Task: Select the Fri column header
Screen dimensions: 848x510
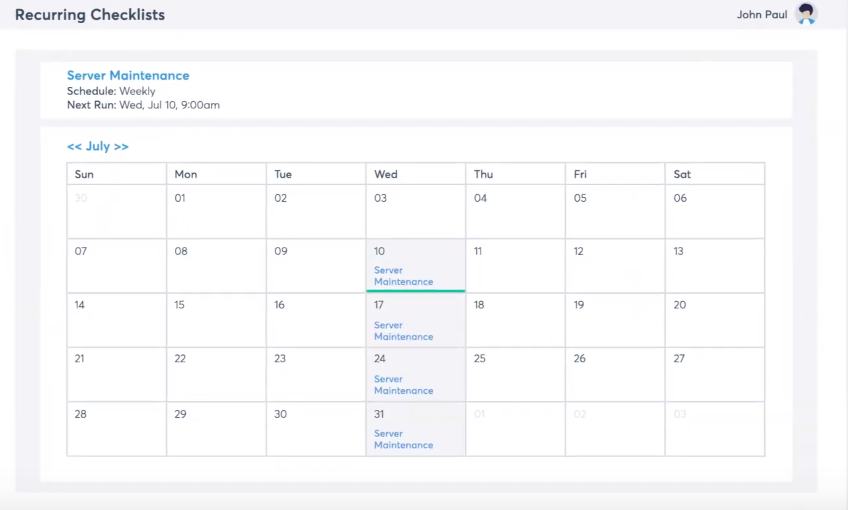Action: click(615, 174)
